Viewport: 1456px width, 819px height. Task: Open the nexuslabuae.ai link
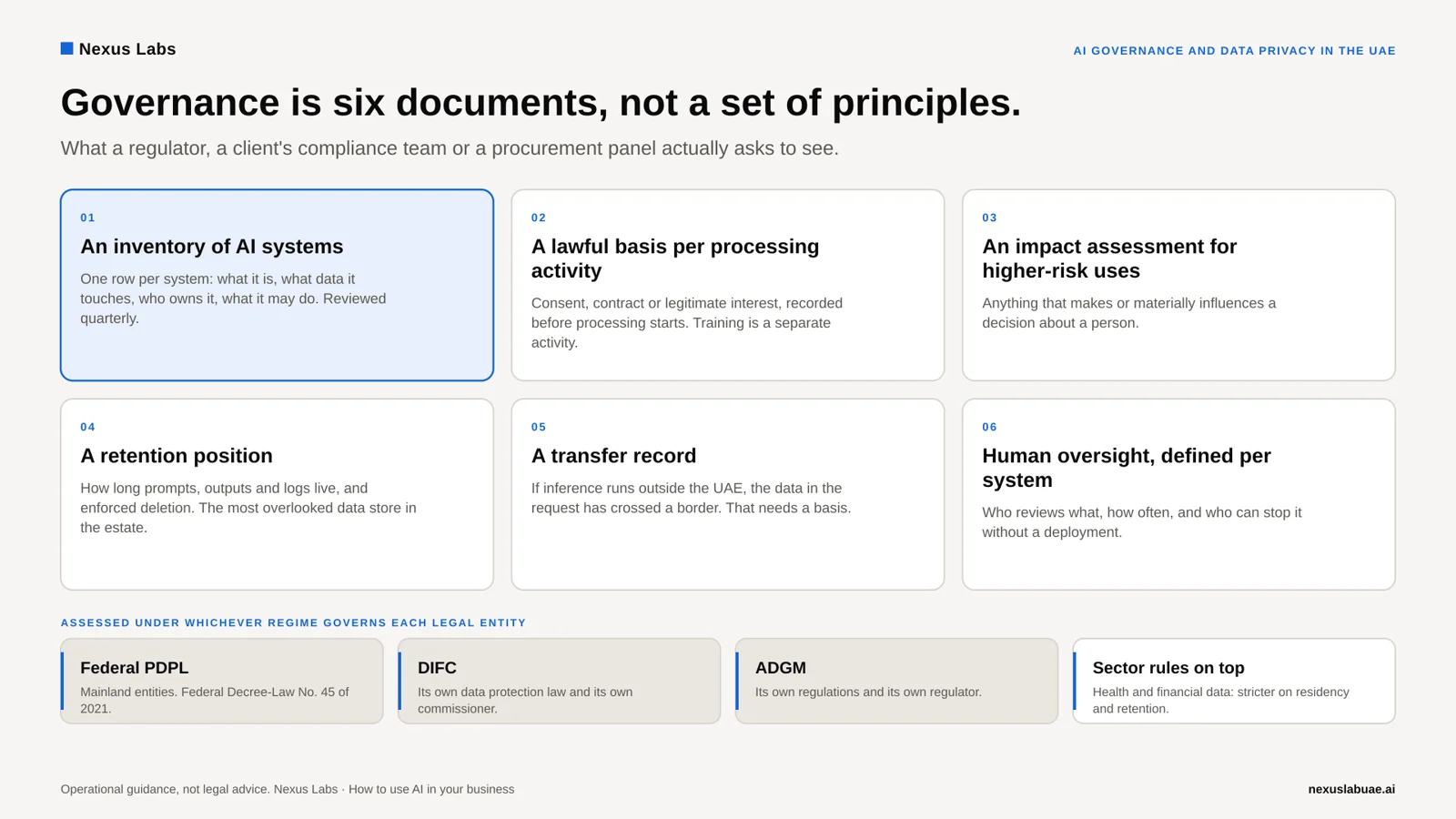point(1351,789)
